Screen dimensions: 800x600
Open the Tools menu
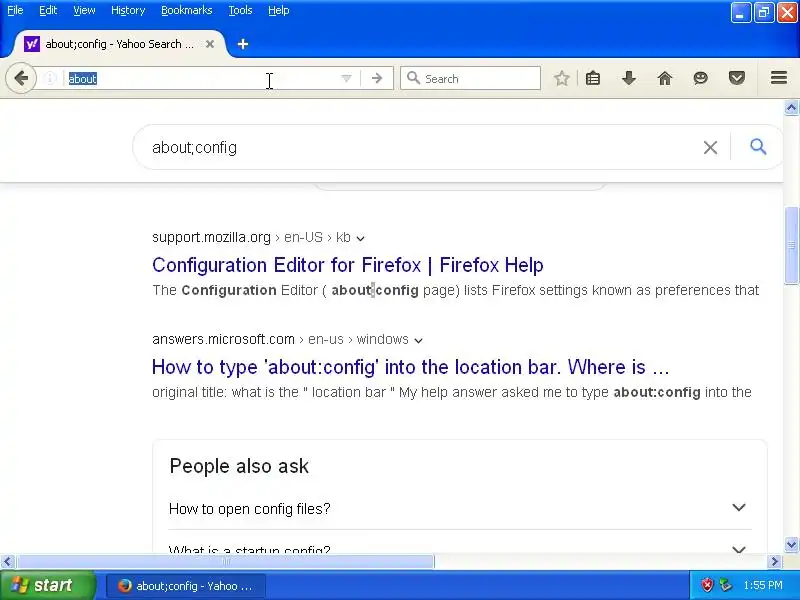(x=240, y=10)
